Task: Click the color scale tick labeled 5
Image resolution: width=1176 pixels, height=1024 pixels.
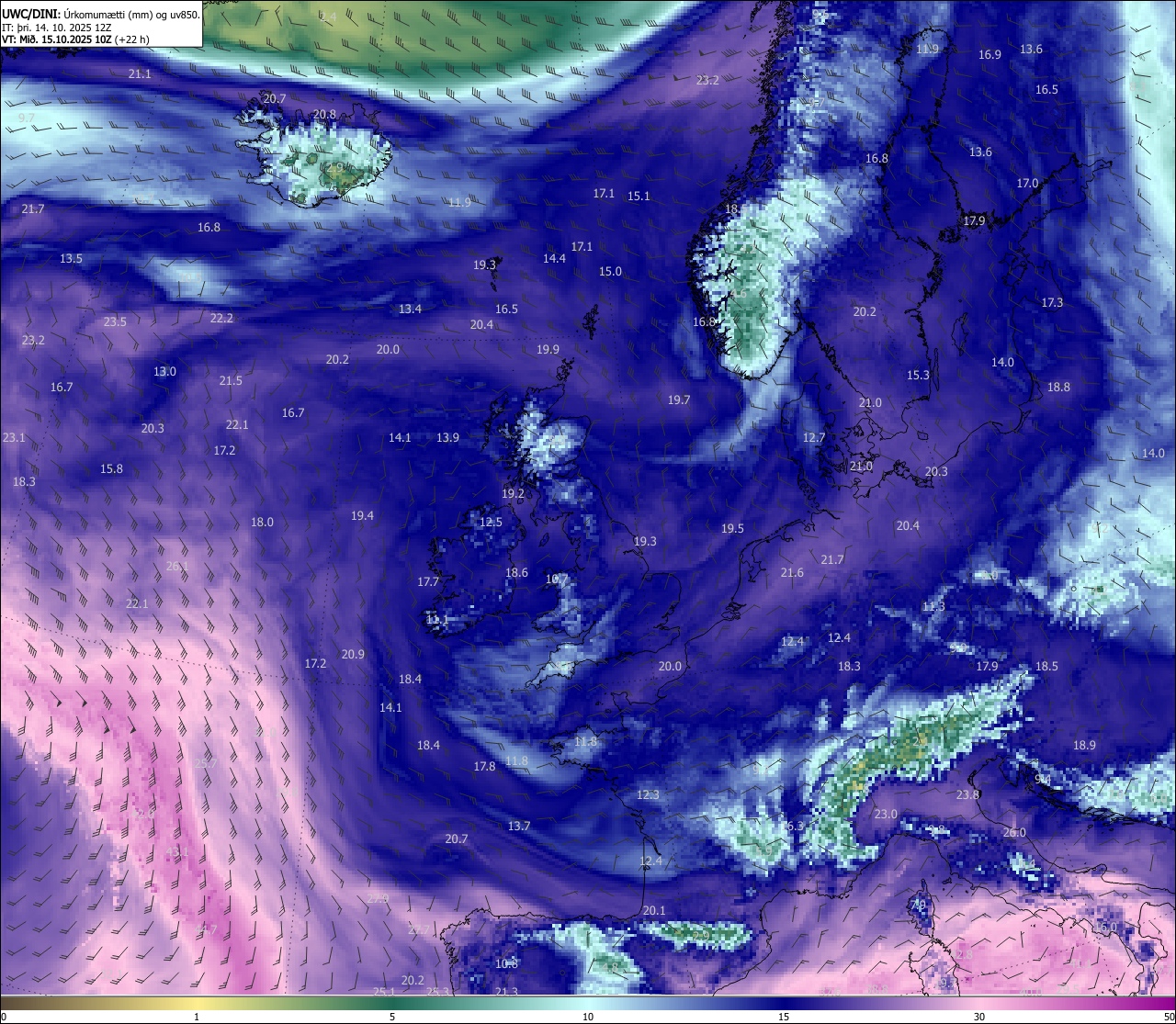Action: [x=392, y=1017]
